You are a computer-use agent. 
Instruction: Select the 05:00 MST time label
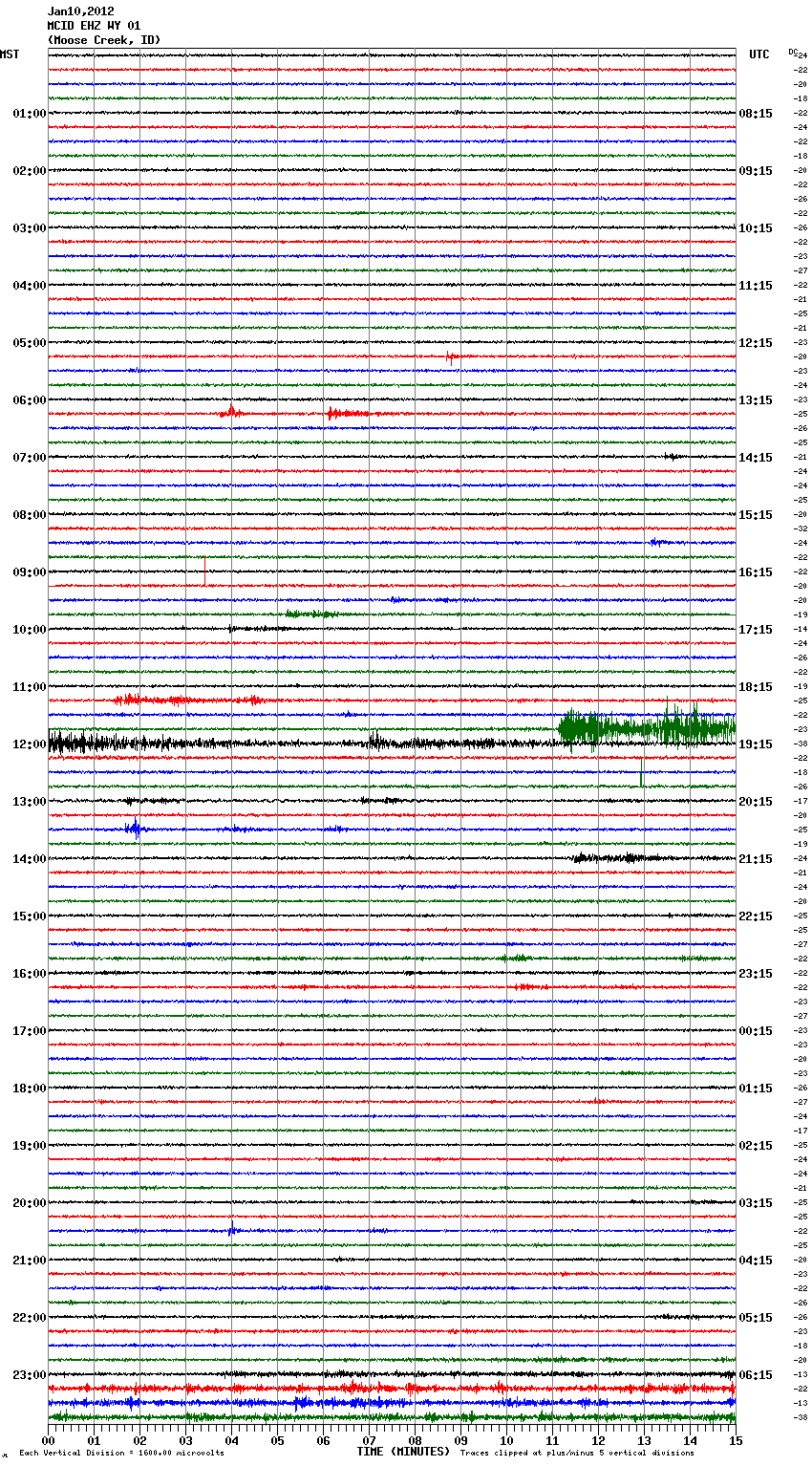coord(29,343)
